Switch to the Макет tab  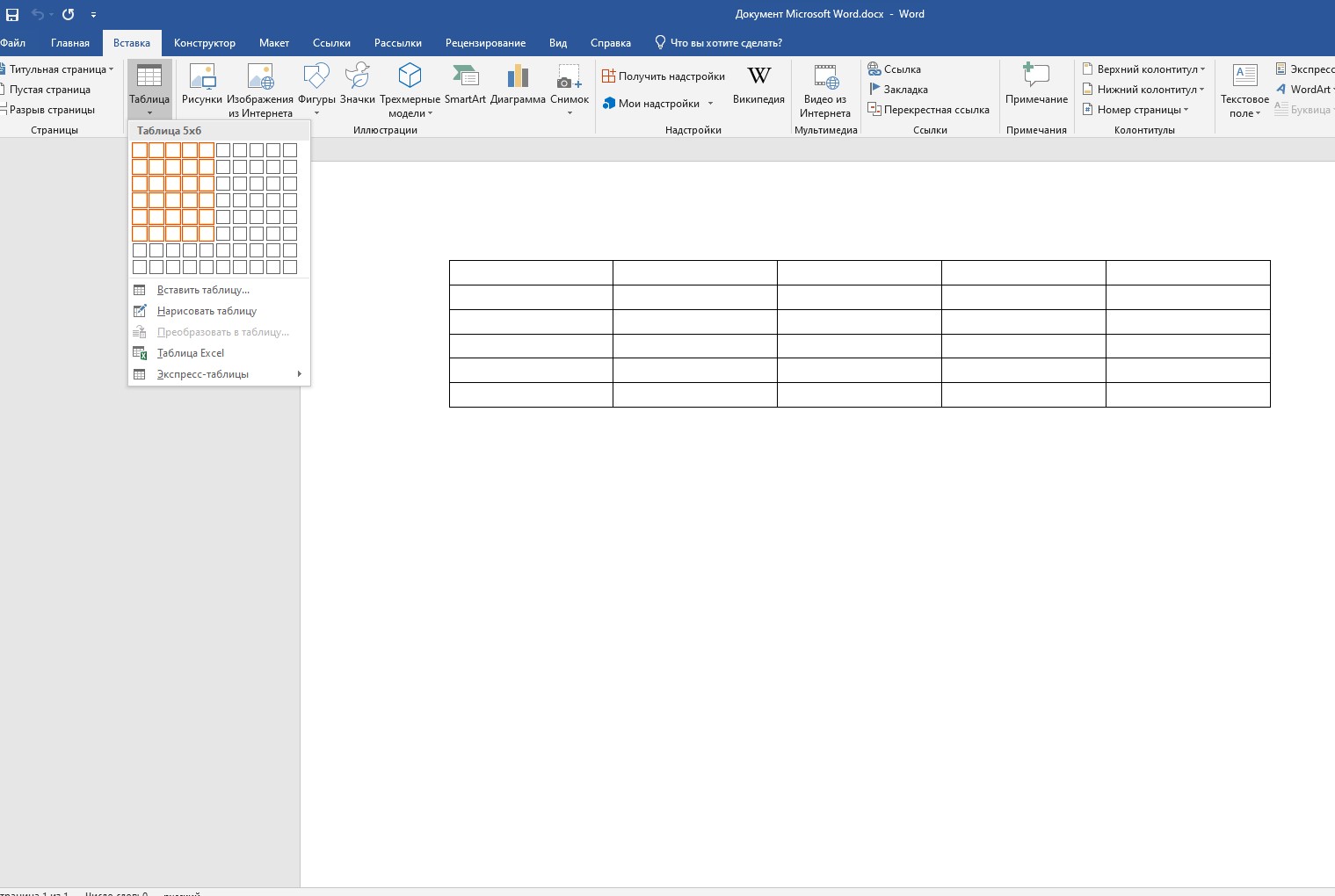tap(274, 43)
